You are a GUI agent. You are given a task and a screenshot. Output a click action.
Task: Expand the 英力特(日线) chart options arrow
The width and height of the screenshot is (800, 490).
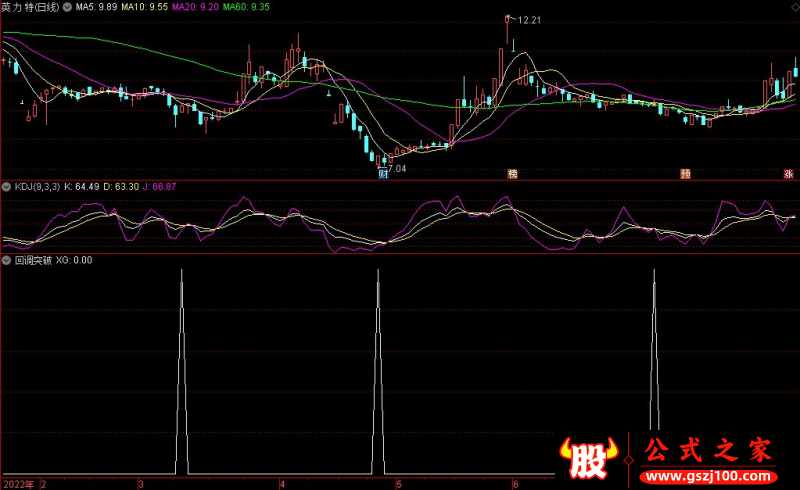click(67, 7)
